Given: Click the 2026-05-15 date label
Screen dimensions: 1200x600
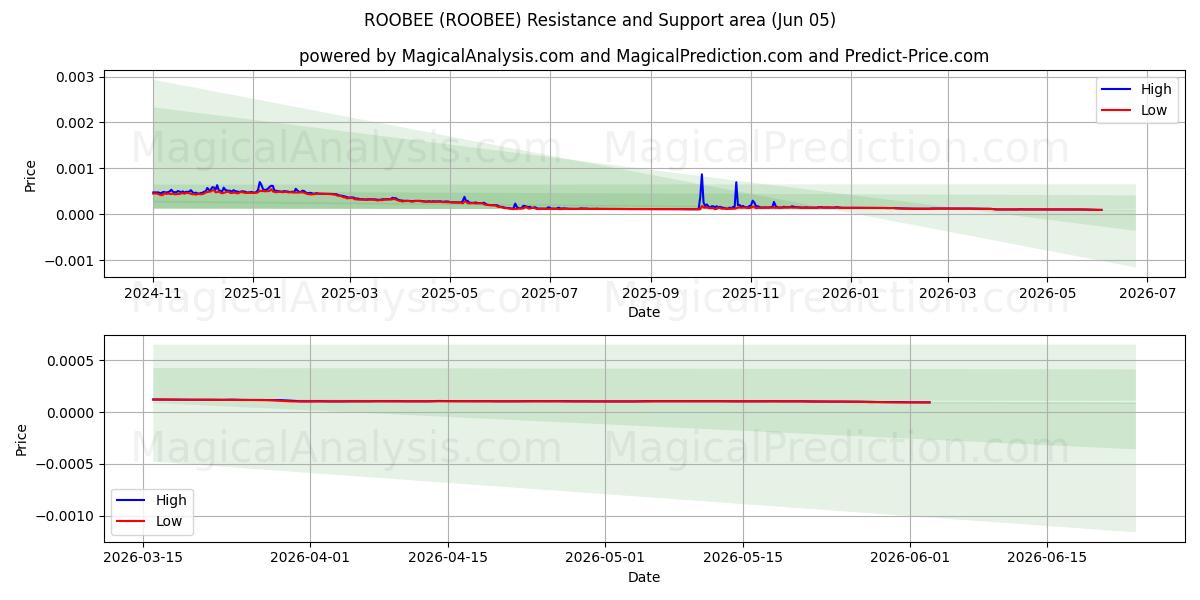Looking at the screenshot, I should 743,559.
